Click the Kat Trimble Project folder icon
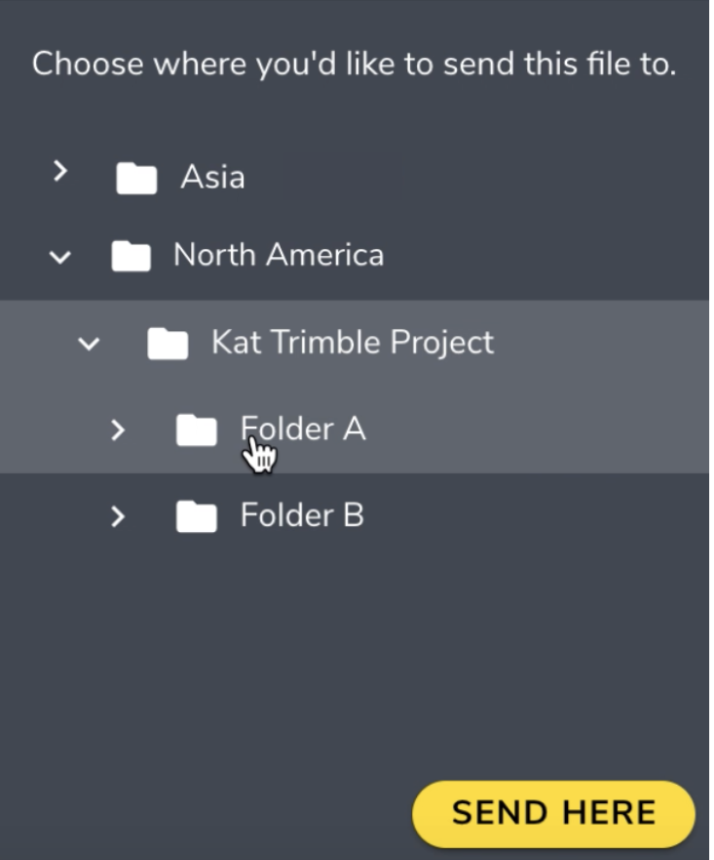Viewport: 714px width, 860px height. (x=167, y=344)
